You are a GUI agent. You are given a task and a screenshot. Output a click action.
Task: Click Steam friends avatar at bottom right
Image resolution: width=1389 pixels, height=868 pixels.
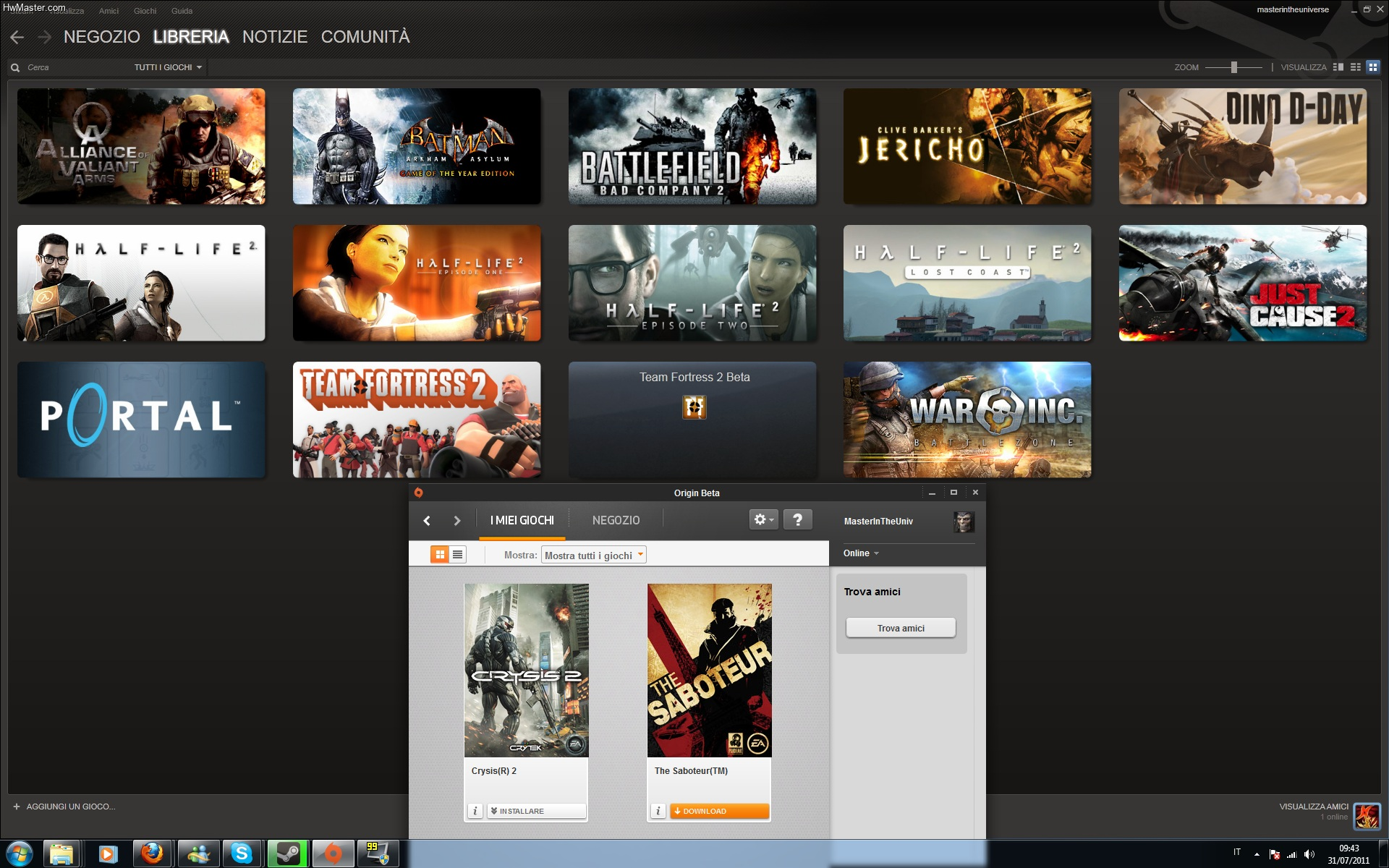pyautogui.click(x=1367, y=817)
